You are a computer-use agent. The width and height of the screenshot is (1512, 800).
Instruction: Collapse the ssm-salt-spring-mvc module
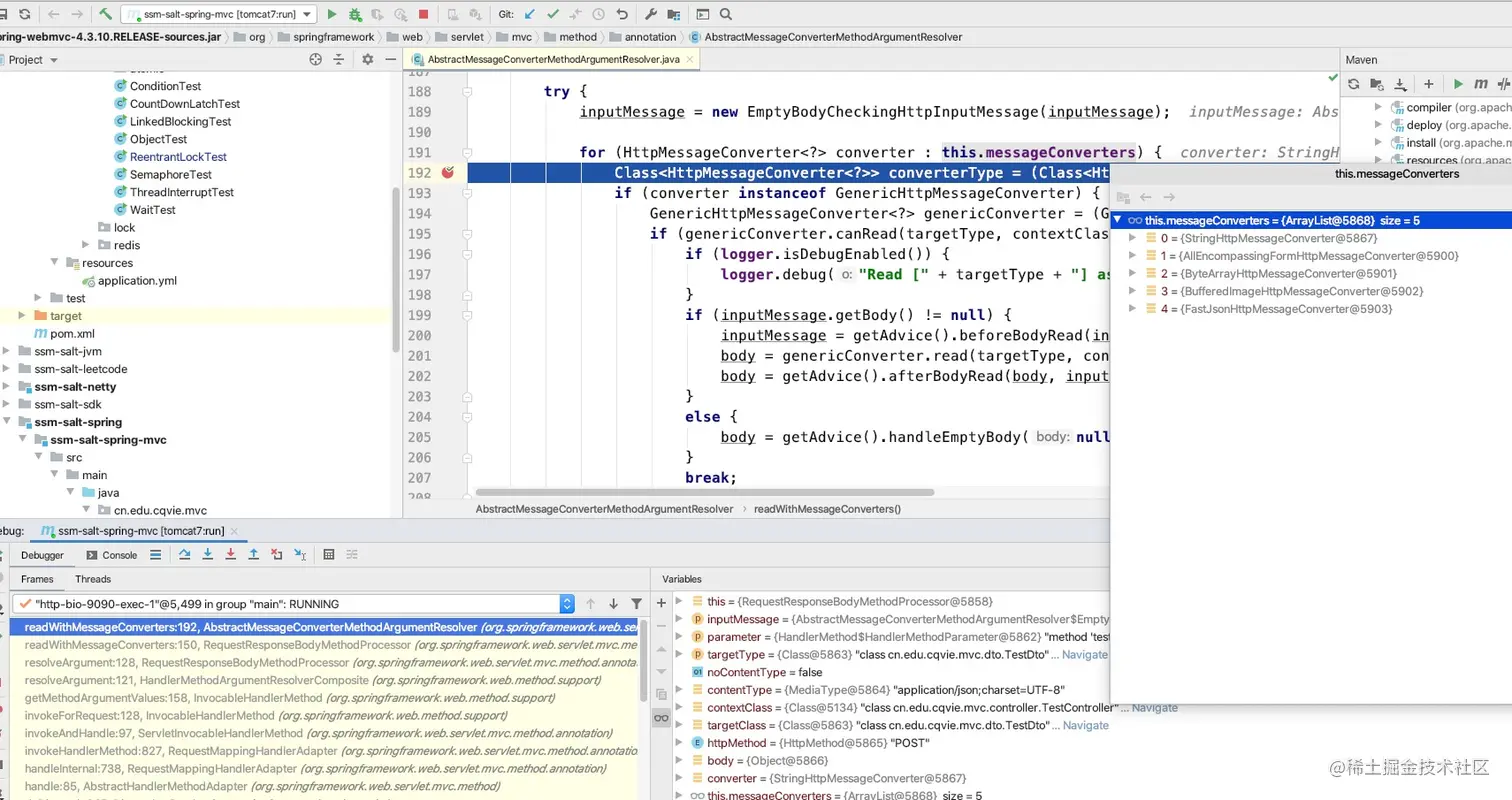pos(23,440)
